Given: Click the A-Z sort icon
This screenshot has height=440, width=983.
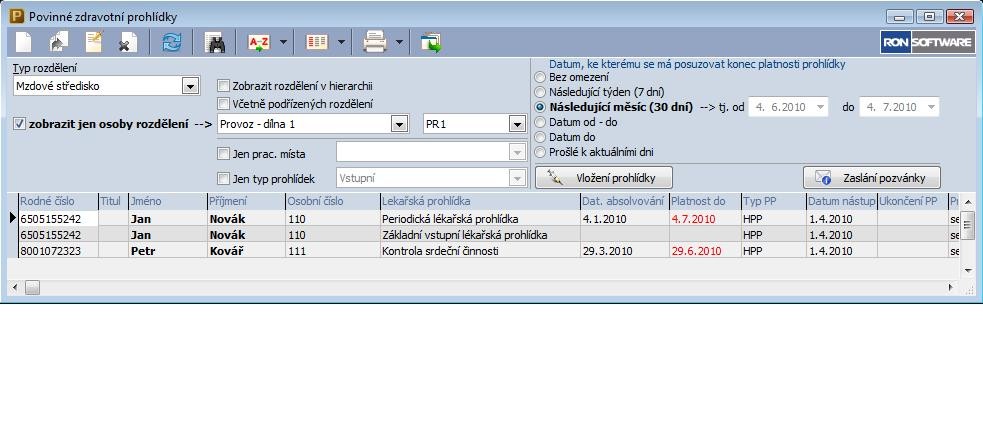Looking at the screenshot, I should point(259,42).
